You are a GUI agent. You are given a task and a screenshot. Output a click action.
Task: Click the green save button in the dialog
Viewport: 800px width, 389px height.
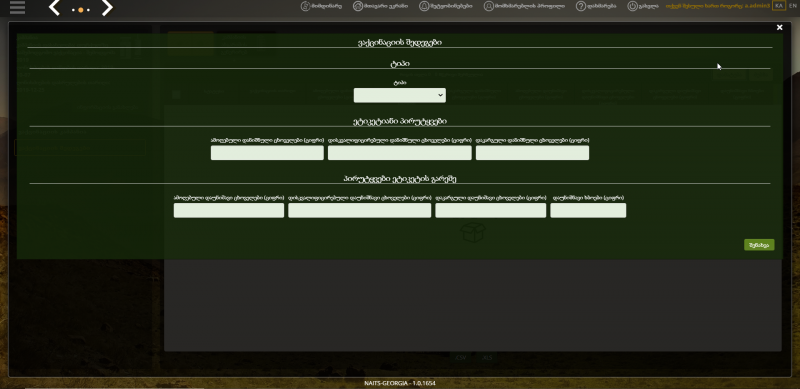coord(759,245)
